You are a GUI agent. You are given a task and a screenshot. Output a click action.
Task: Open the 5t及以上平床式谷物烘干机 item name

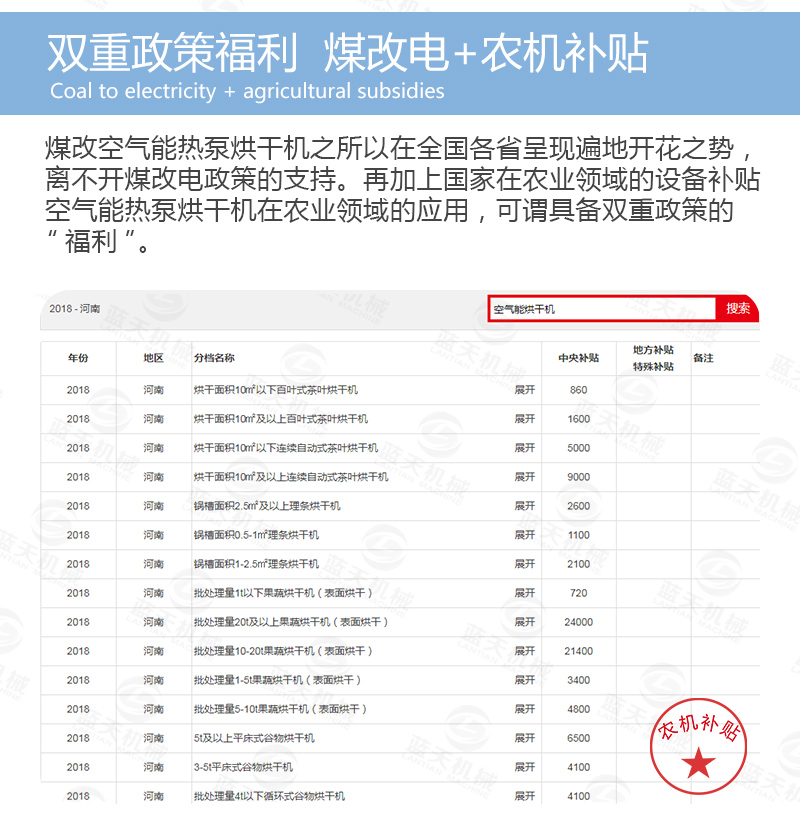(254, 738)
